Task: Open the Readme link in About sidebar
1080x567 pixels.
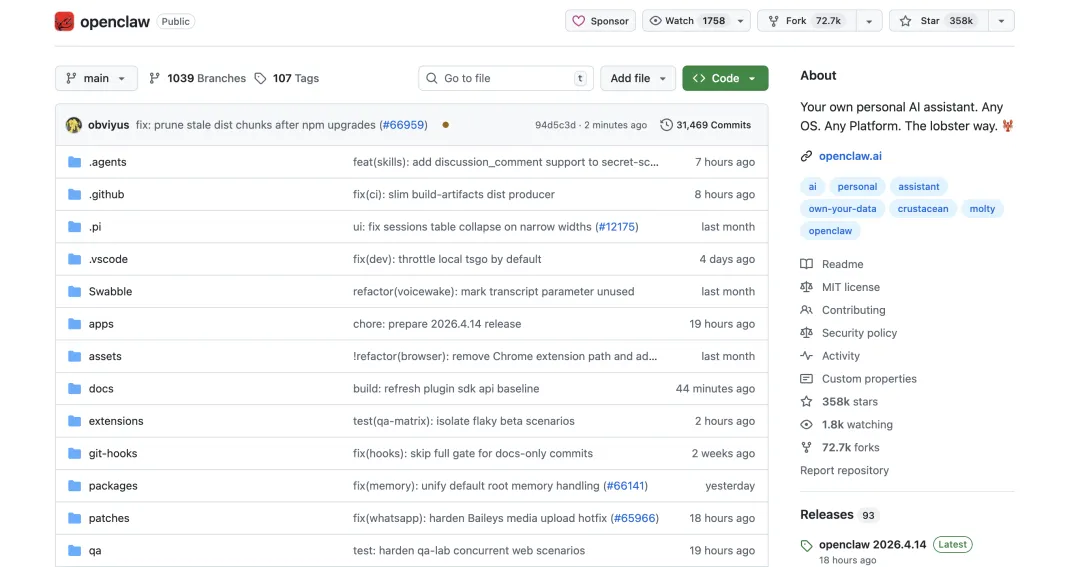Action: point(842,264)
